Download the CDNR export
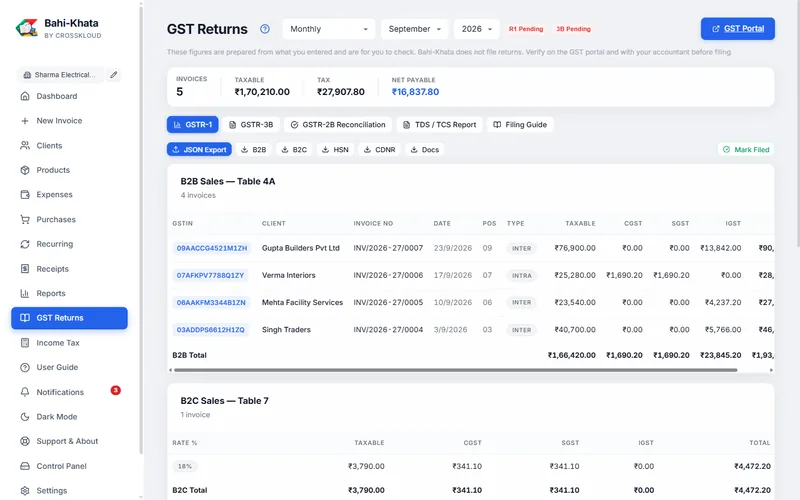Screen dimensions: 800x500 point(379,149)
